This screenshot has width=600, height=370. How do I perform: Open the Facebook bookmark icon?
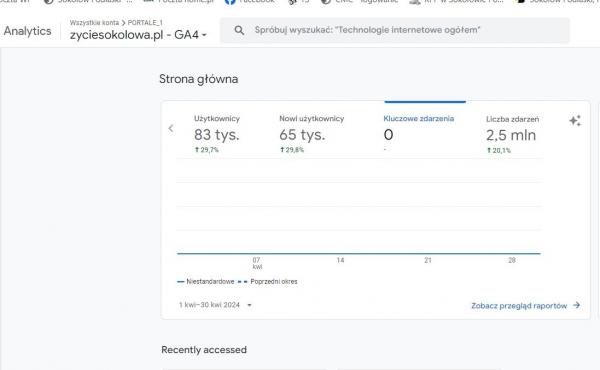(230, 2)
